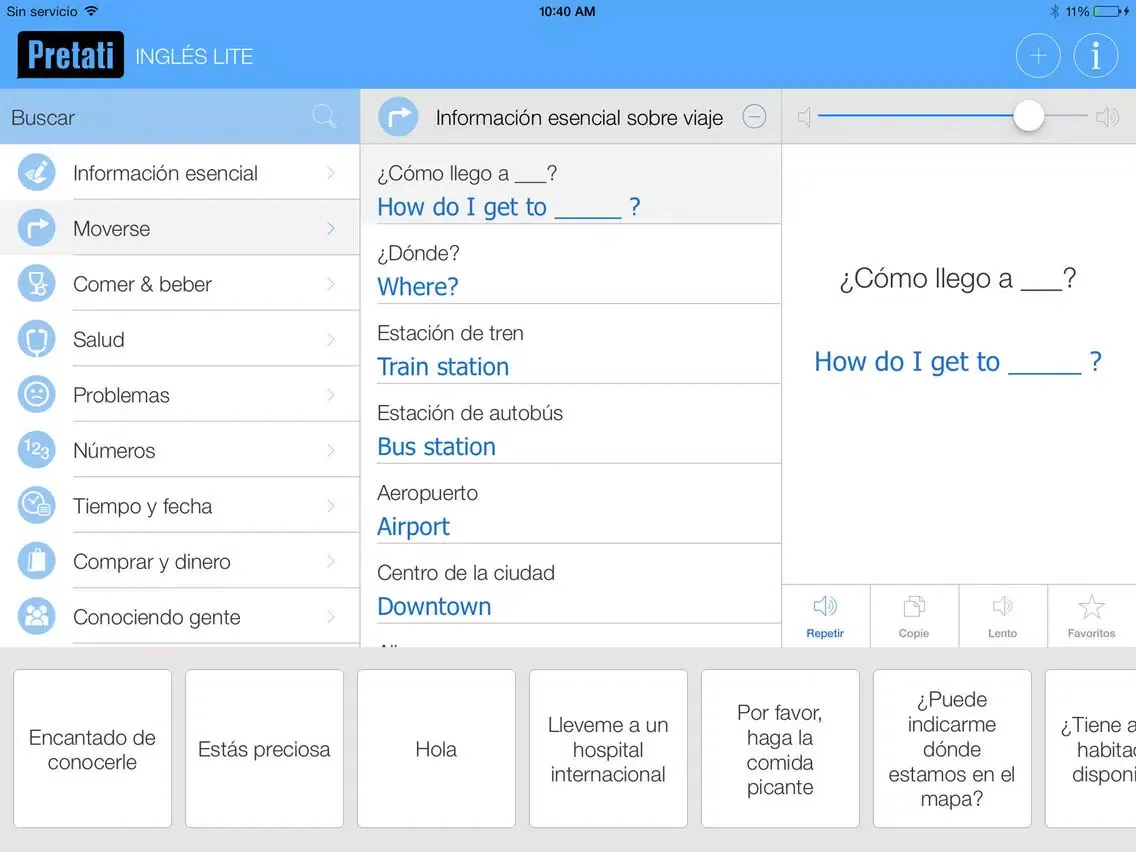Open the Problemas category
Viewport: 1136px width, 852px height.
pos(180,395)
